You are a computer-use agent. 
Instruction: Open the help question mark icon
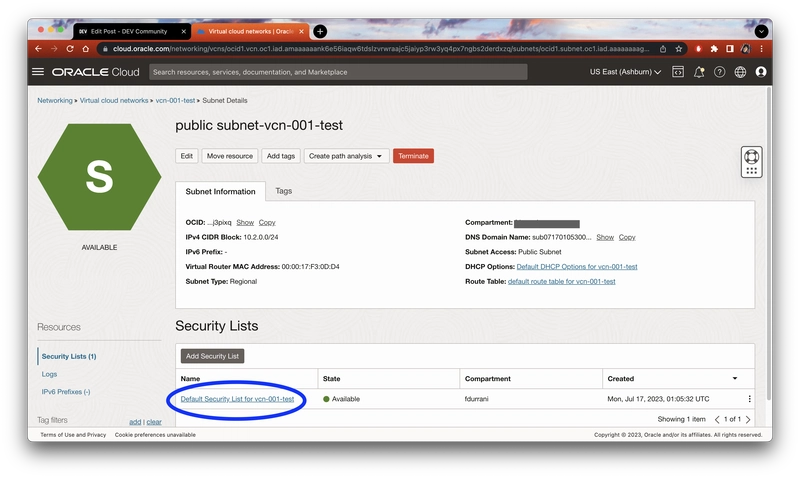[719, 72]
